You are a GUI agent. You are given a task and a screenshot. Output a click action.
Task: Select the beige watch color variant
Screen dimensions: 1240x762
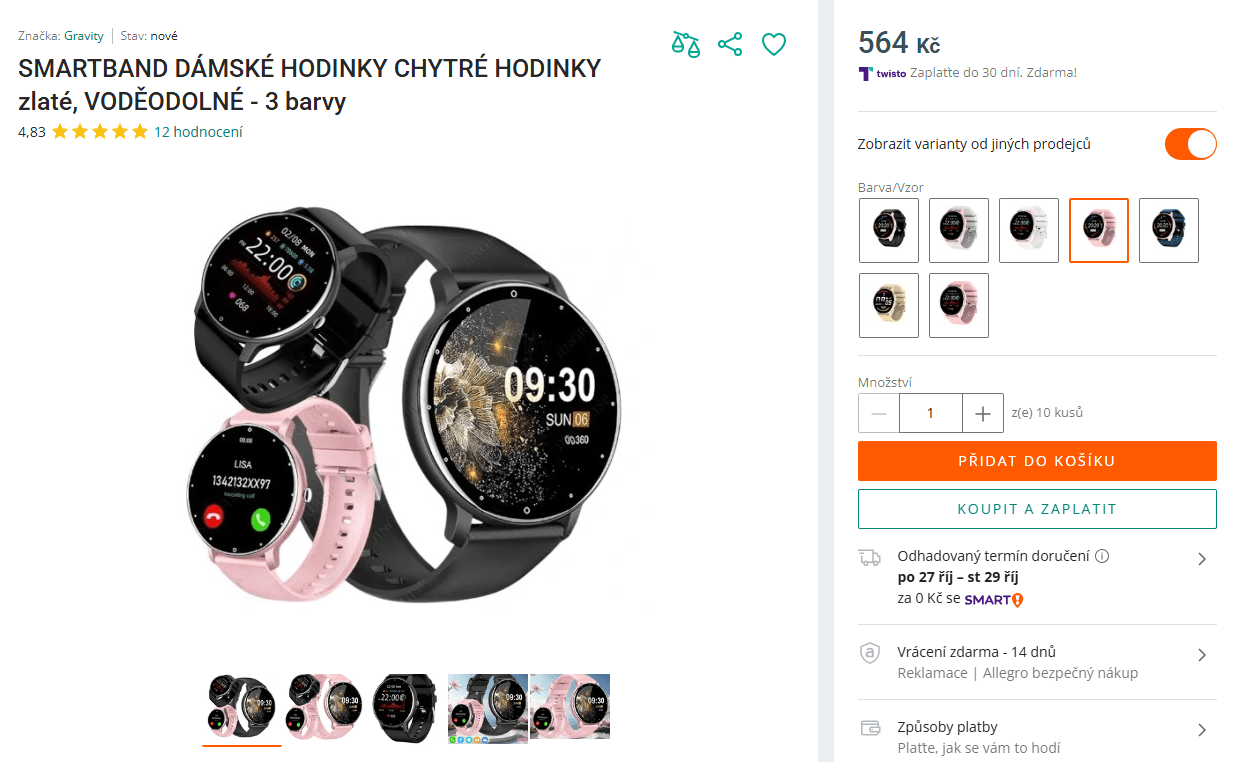tap(889, 305)
